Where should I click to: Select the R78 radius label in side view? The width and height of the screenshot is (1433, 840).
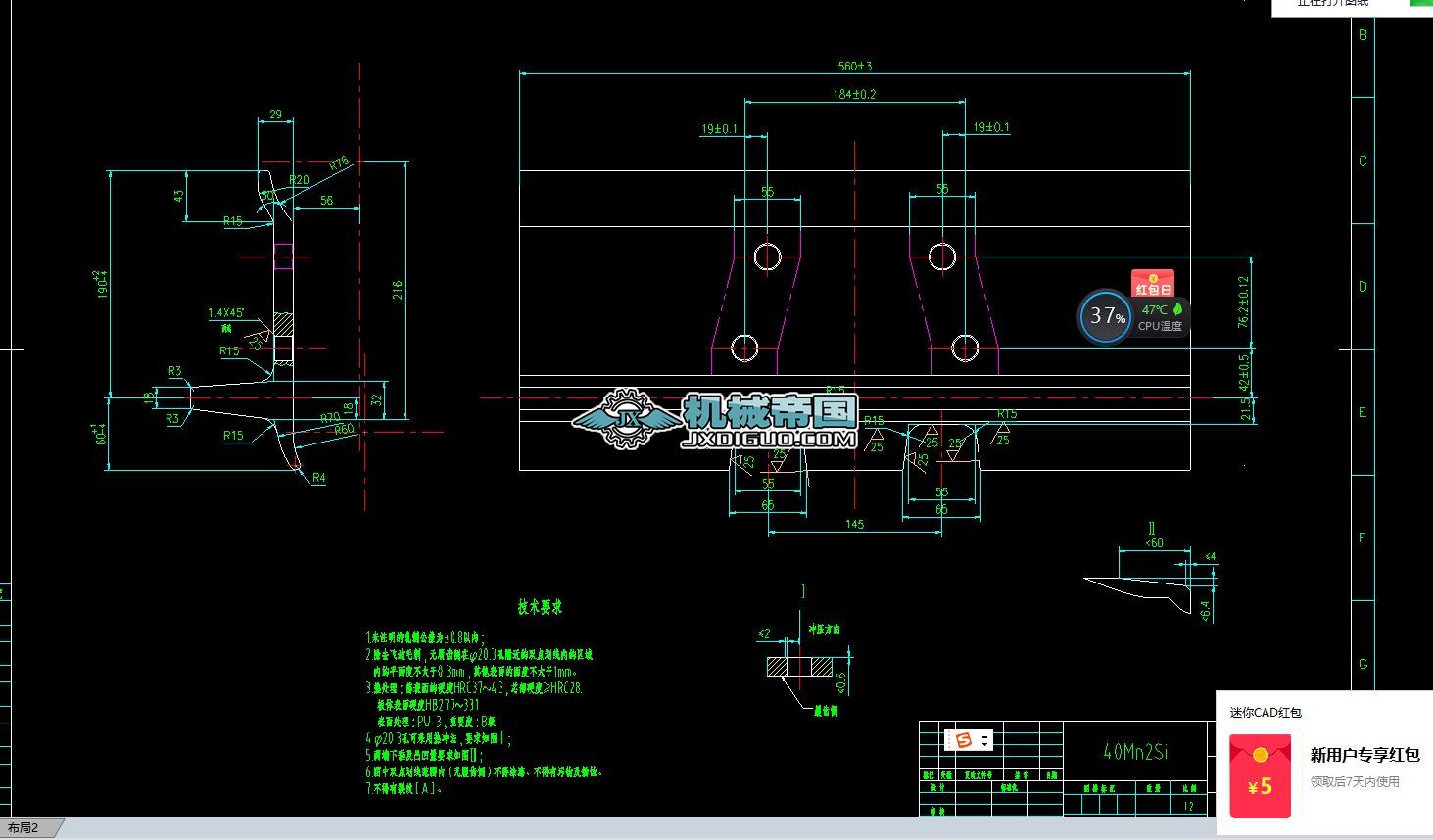pyautogui.click(x=339, y=163)
